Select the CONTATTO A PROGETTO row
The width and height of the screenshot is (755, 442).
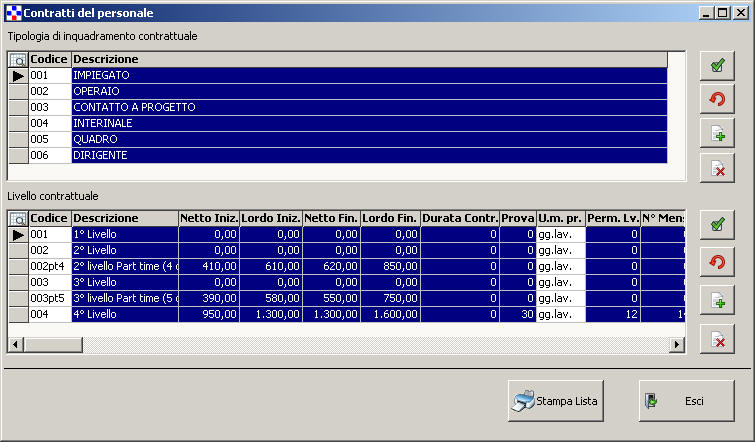(x=368, y=107)
